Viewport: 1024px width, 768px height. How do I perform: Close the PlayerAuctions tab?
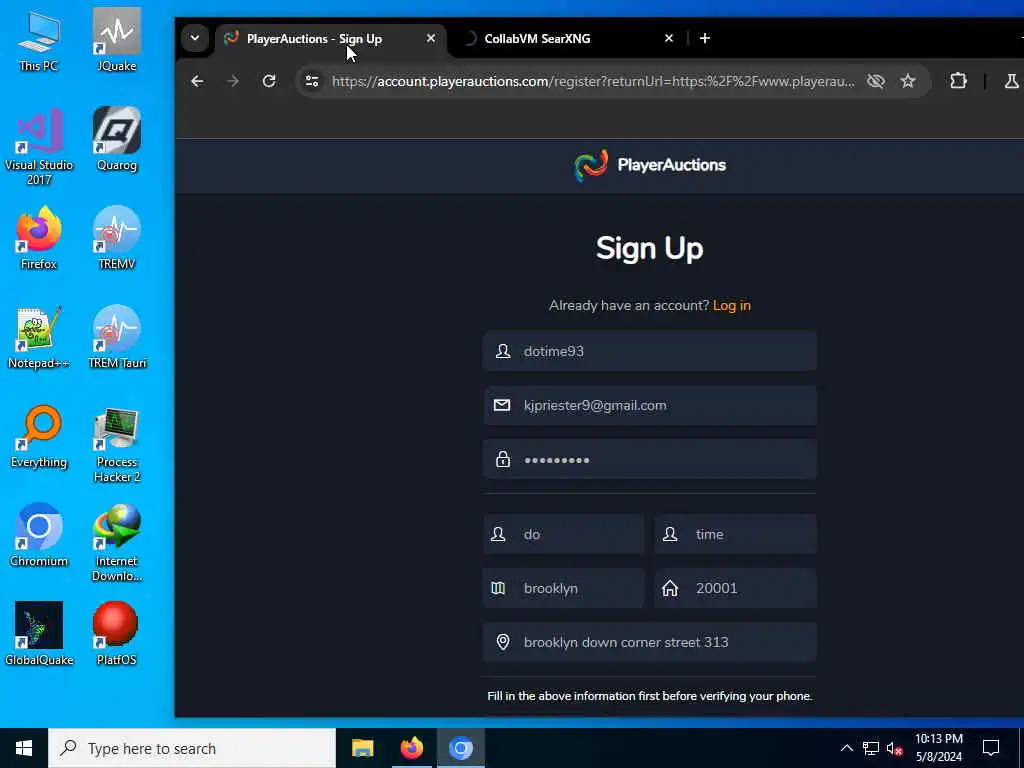[431, 39]
